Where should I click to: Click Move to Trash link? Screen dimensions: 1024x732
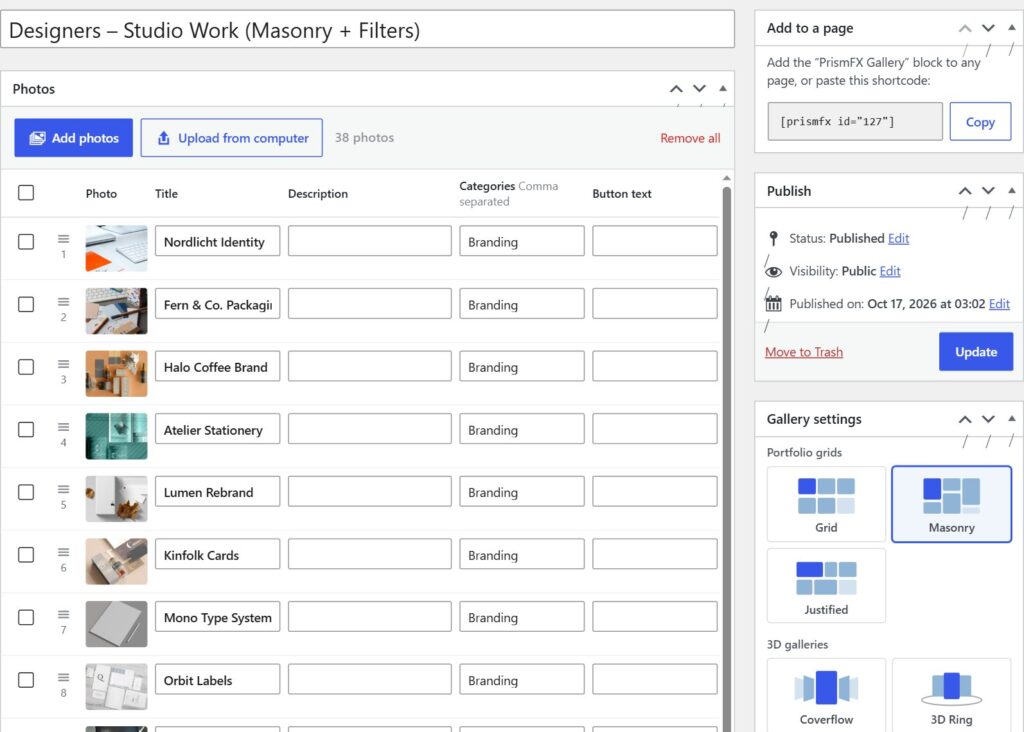[804, 352]
